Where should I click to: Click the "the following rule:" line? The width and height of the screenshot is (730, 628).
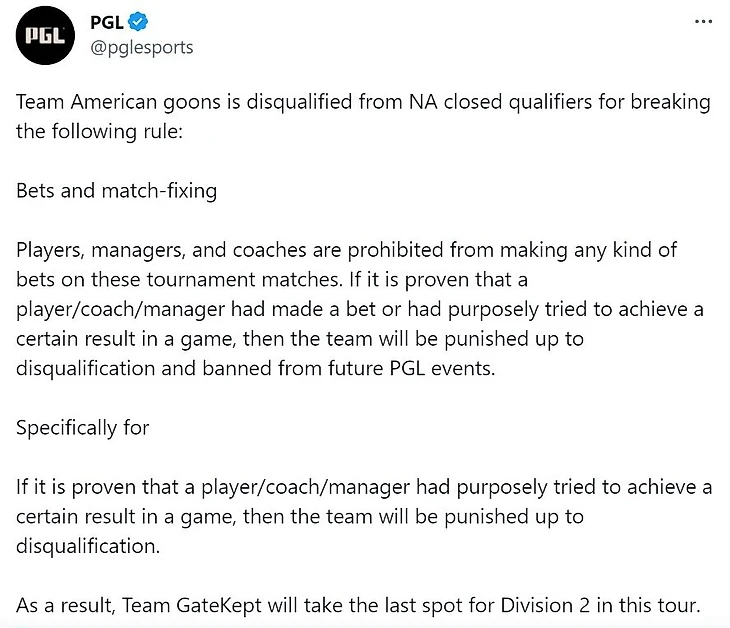tap(100, 131)
